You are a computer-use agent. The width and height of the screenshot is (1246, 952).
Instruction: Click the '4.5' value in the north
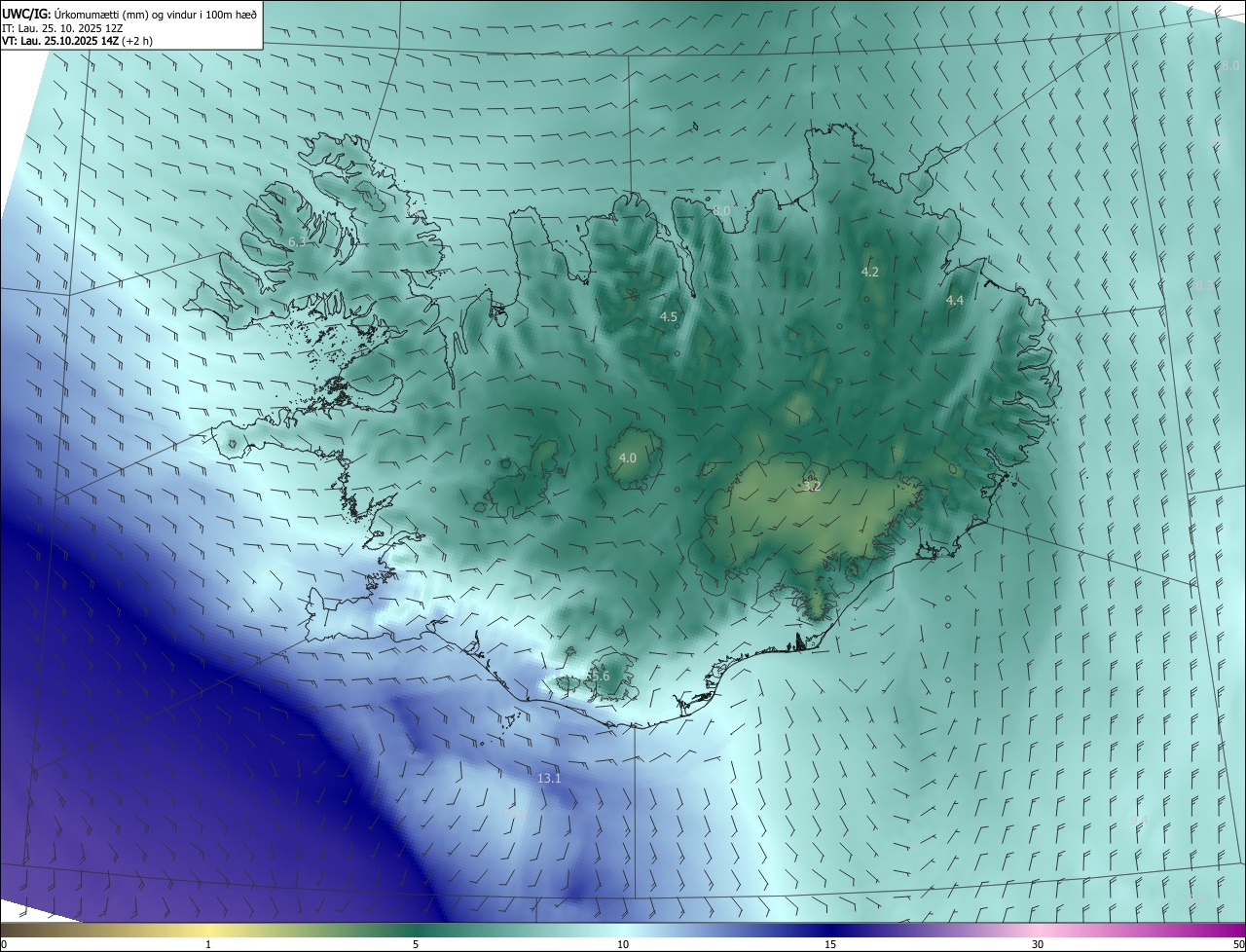point(669,317)
